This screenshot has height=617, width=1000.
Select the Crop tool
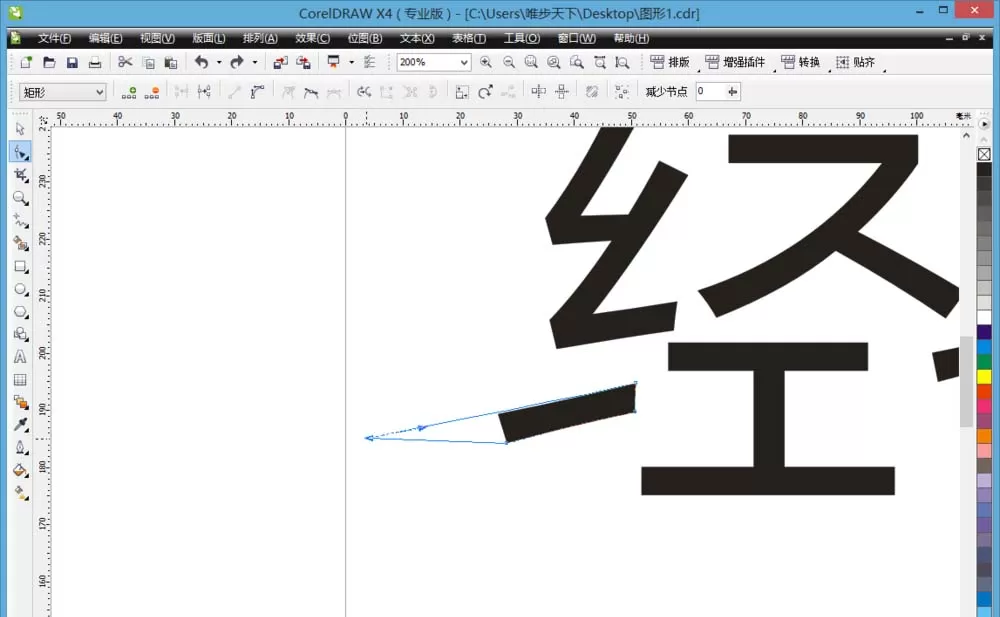pyautogui.click(x=20, y=175)
